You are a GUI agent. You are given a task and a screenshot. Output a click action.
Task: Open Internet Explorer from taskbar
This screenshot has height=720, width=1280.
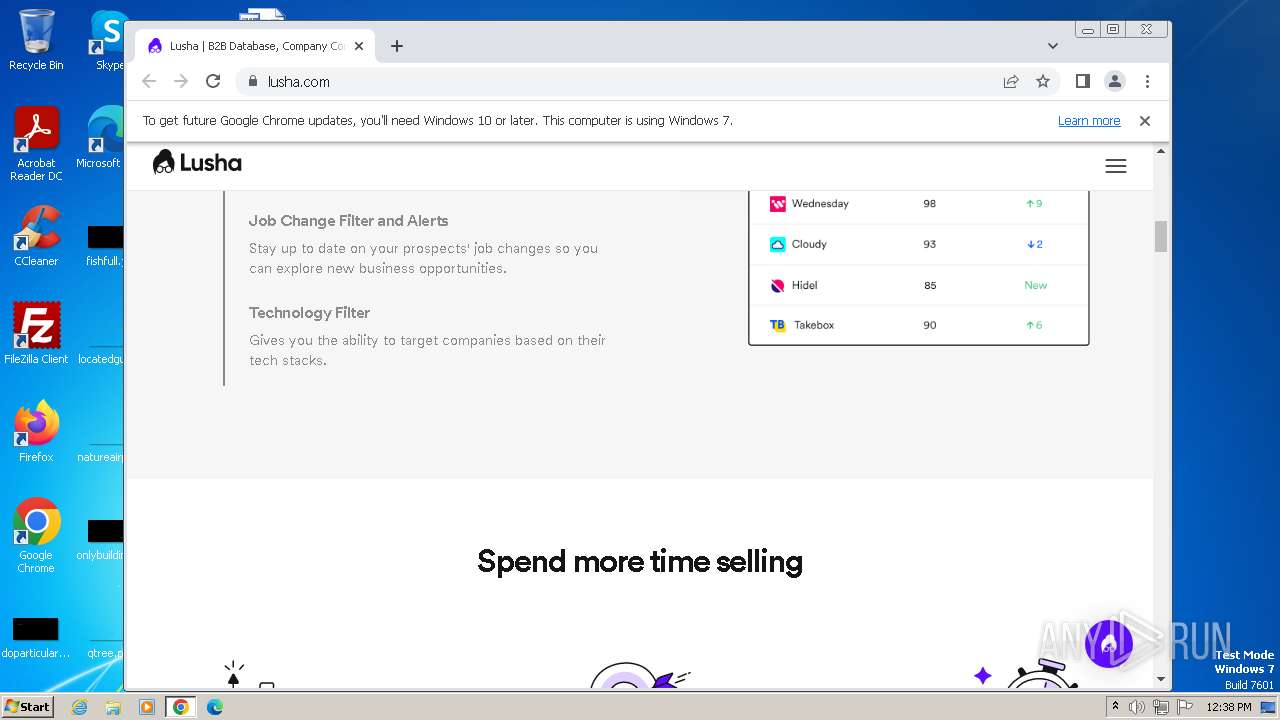[x=80, y=707]
